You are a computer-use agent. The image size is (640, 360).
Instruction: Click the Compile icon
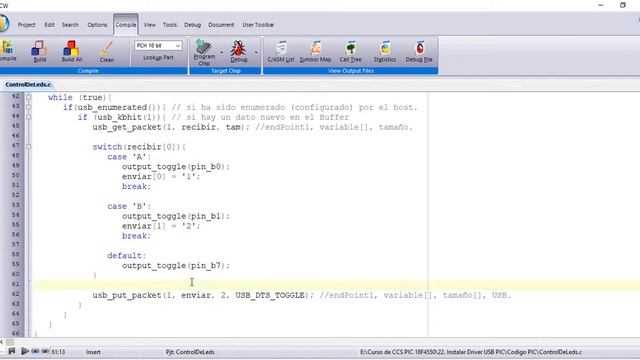point(7,51)
